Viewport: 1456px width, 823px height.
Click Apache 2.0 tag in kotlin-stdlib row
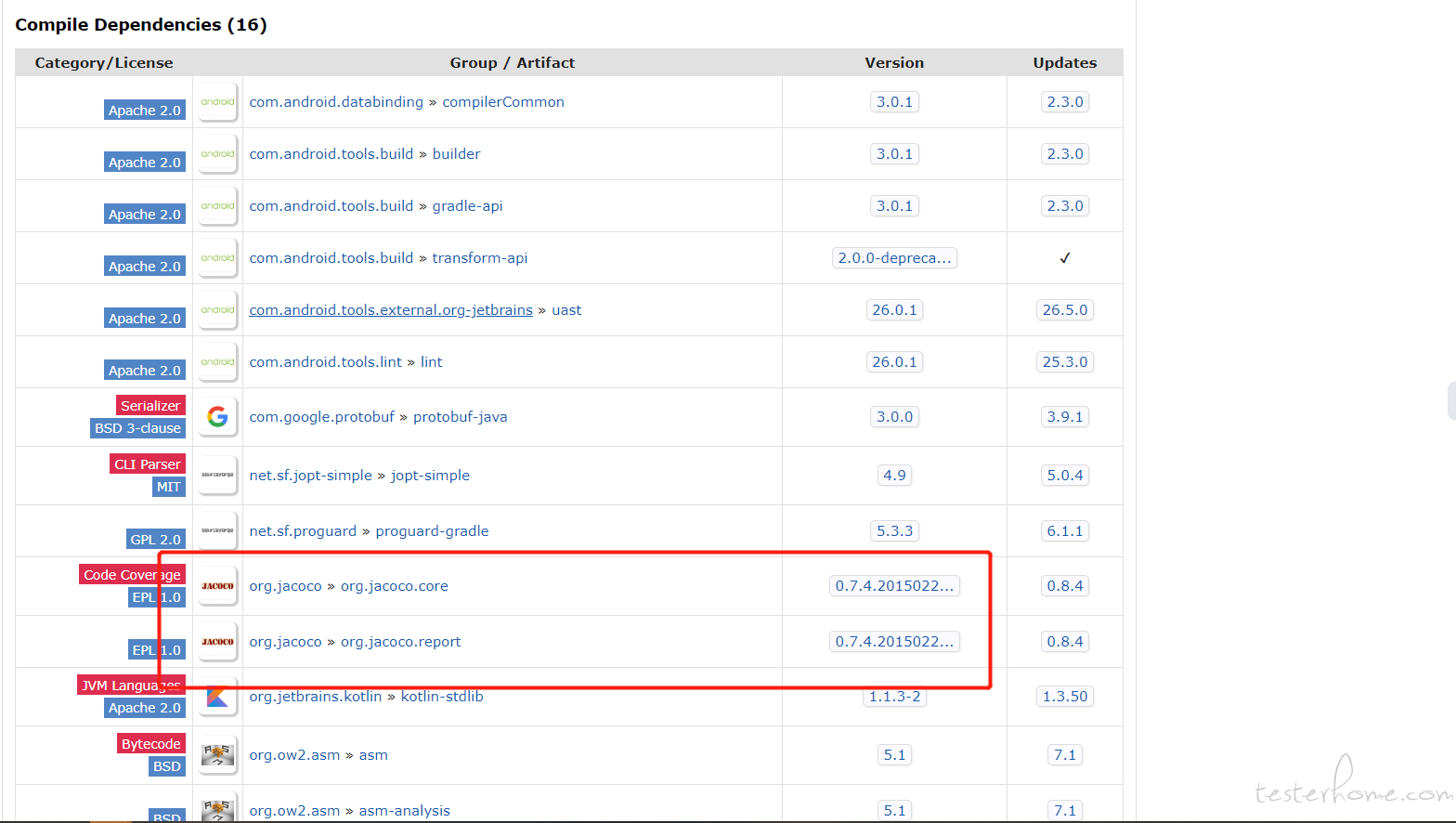click(145, 708)
